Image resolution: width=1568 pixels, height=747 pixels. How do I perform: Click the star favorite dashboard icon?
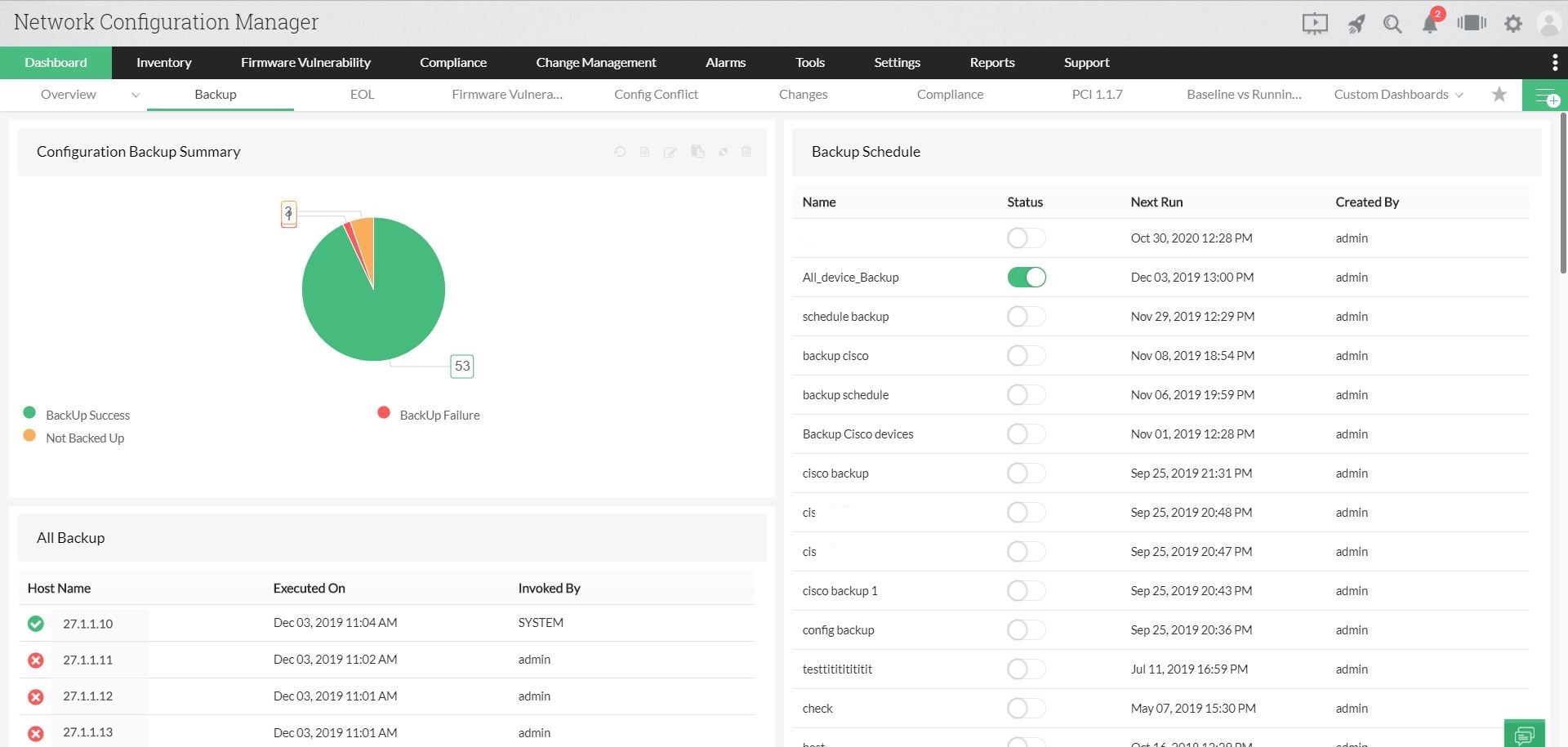pos(1499,94)
